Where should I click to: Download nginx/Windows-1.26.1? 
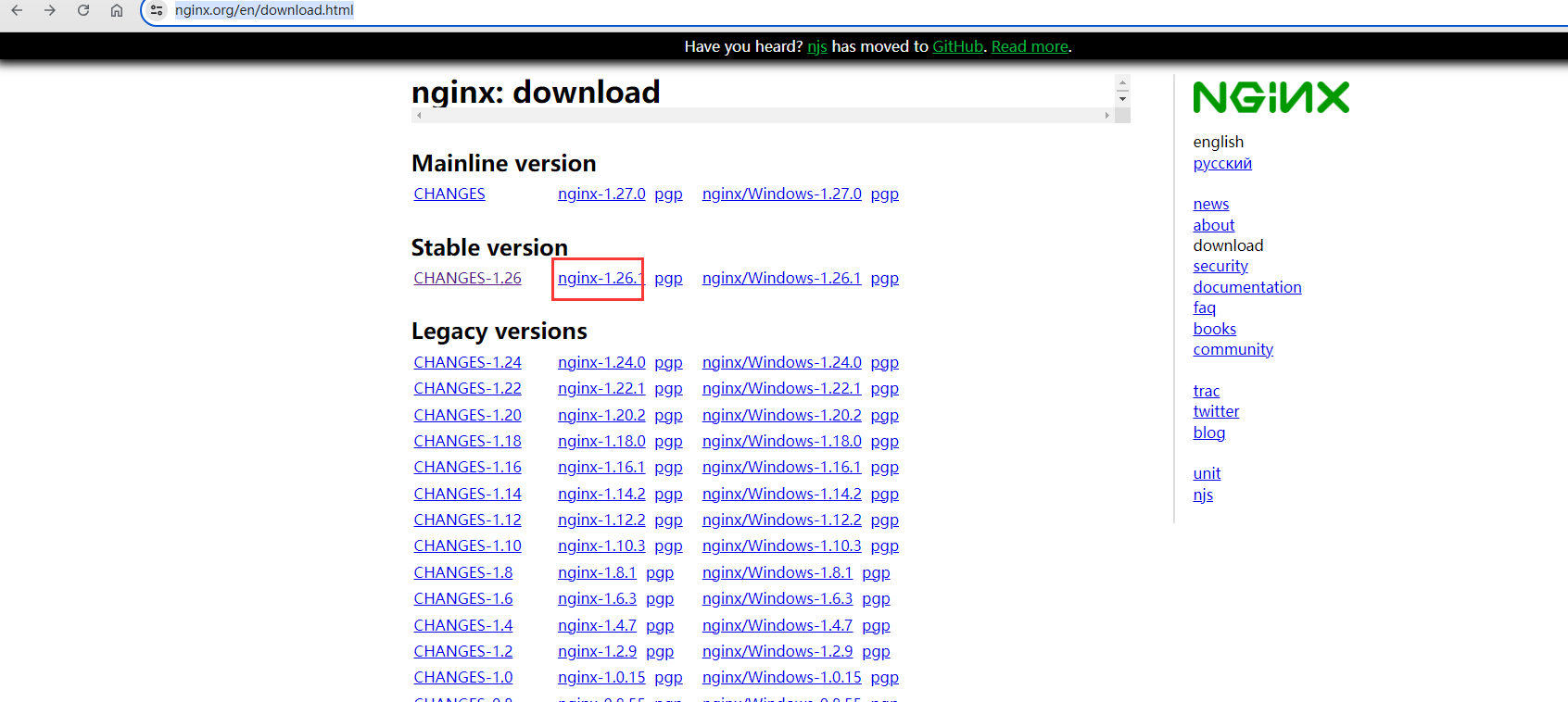[x=781, y=278]
